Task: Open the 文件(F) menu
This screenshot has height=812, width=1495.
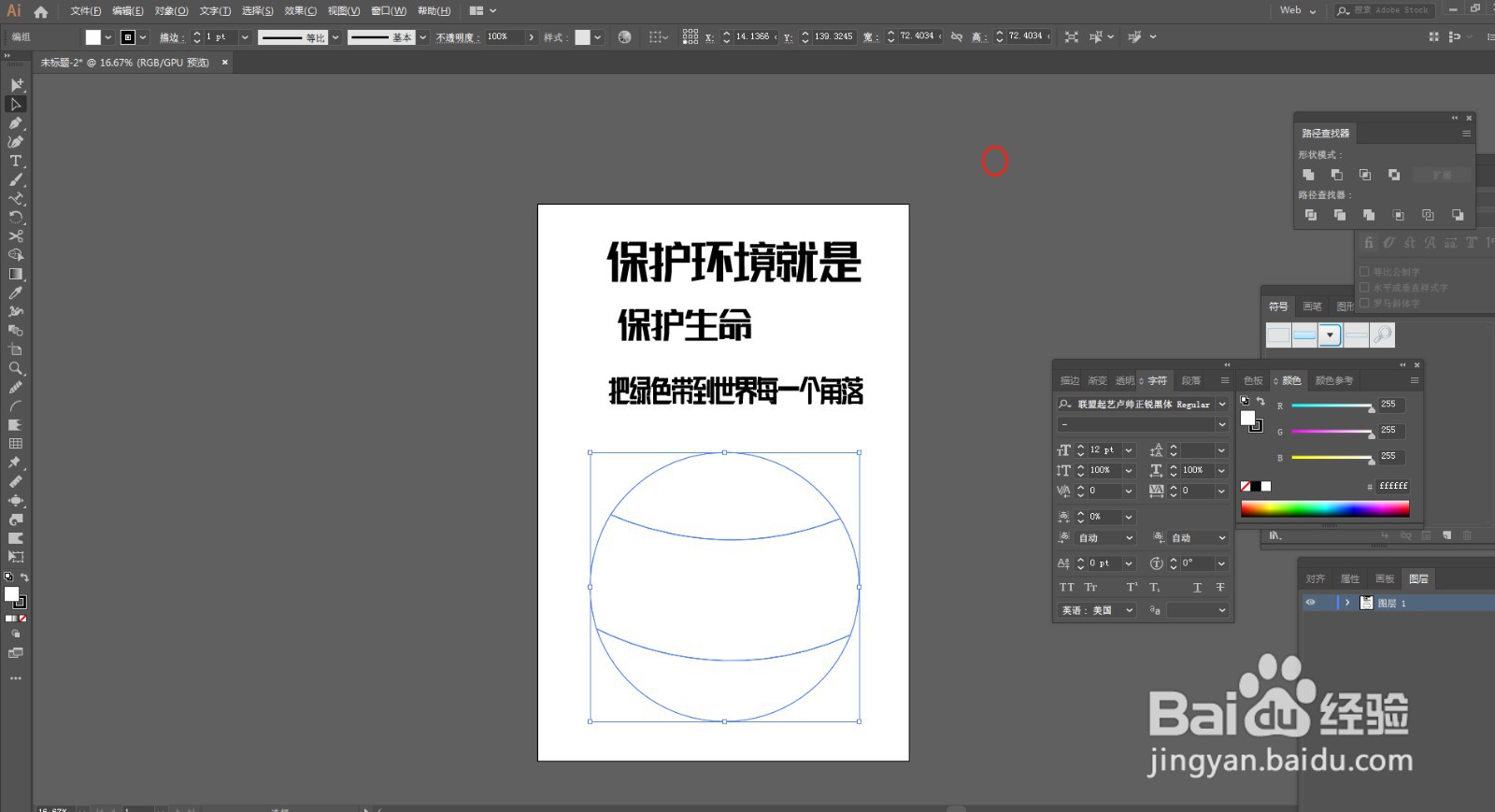Action: coord(85,11)
